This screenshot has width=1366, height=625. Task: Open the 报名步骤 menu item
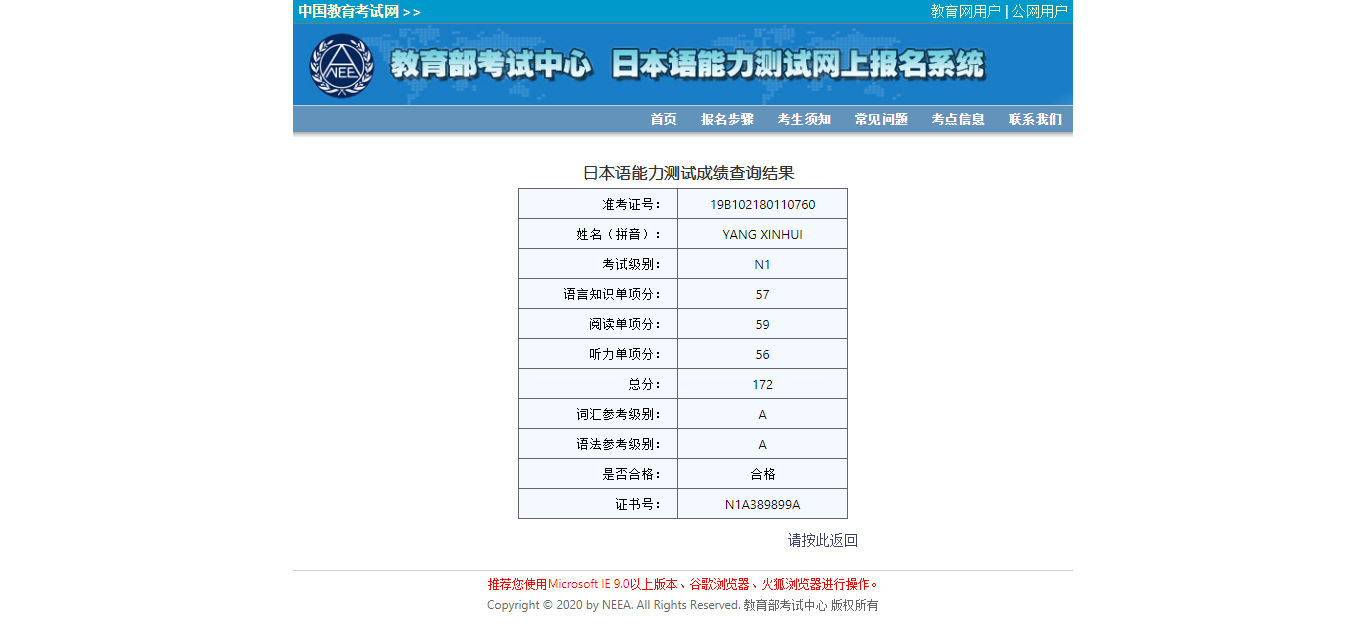[727, 119]
